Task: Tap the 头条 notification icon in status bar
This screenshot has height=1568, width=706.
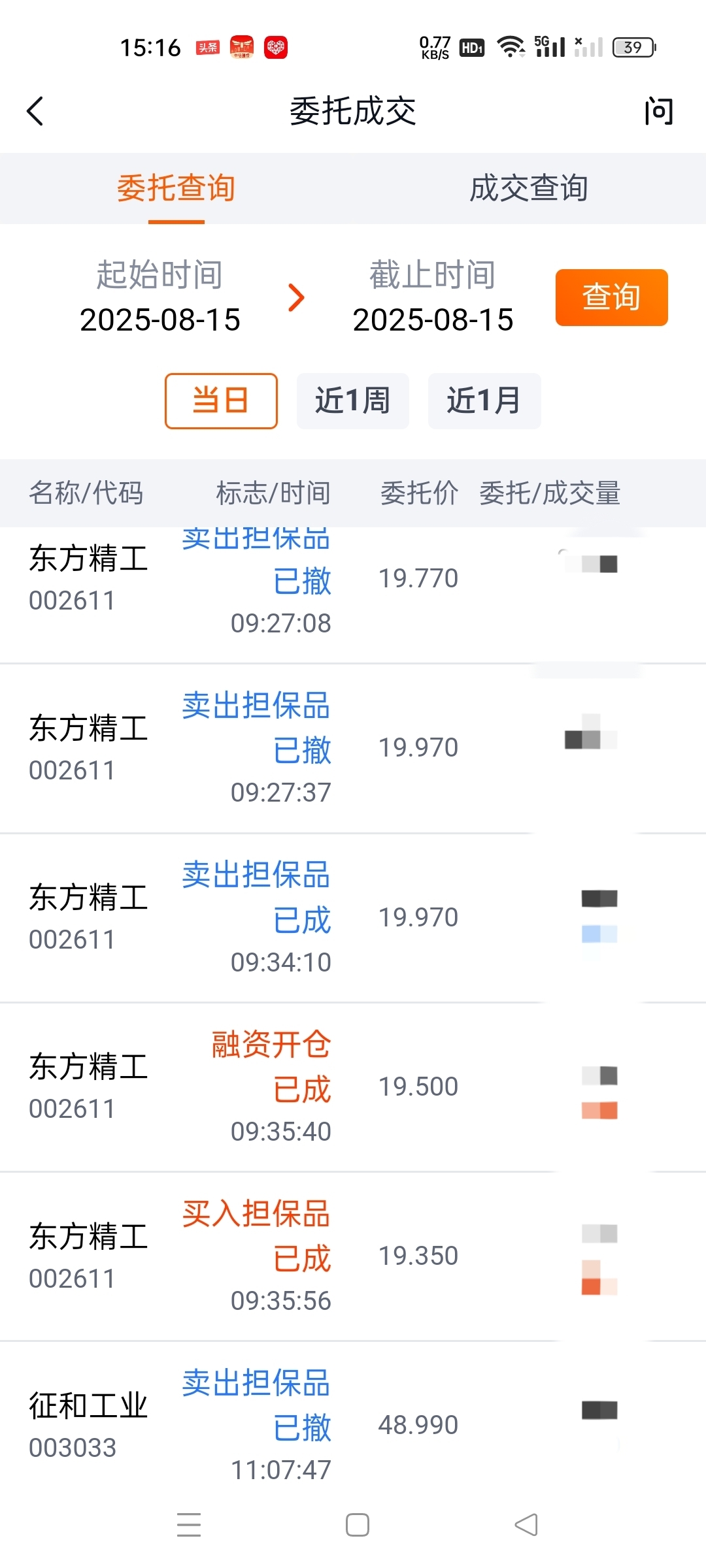Action: (x=208, y=47)
